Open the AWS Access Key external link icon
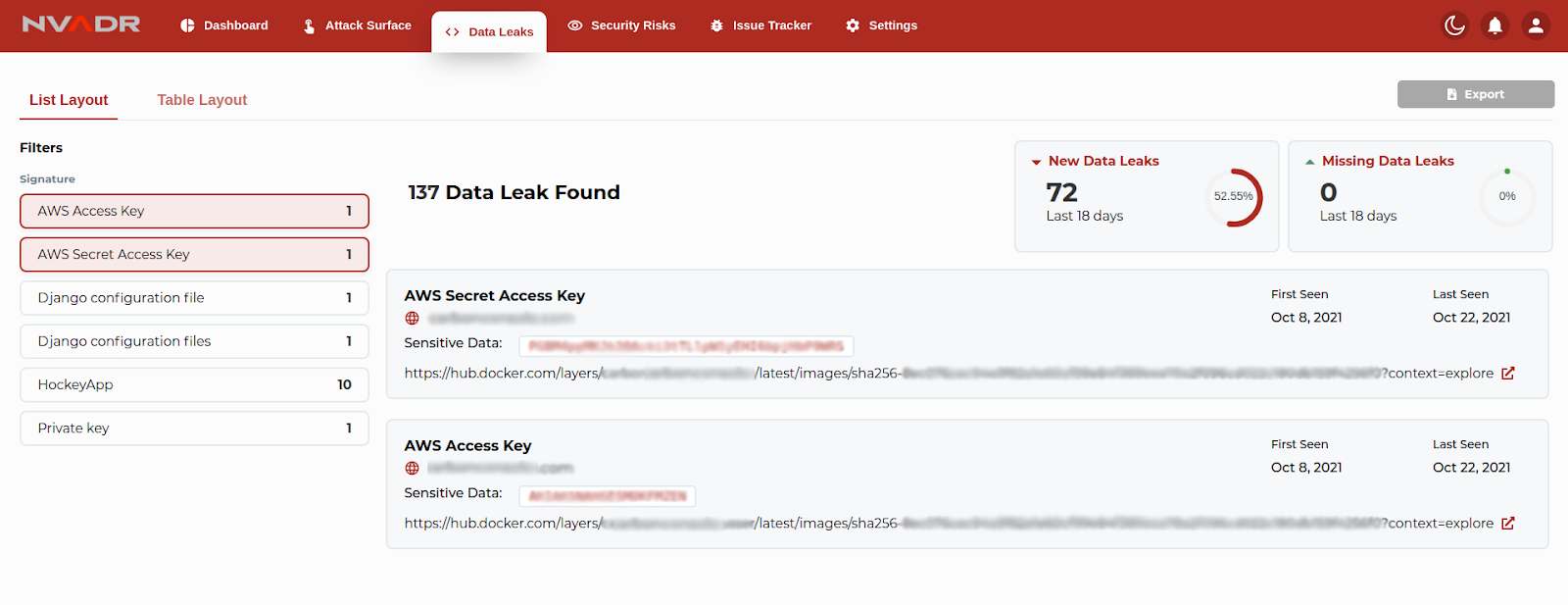Viewport: 1568px width, 605px height. pyautogui.click(x=1508, y=524)
